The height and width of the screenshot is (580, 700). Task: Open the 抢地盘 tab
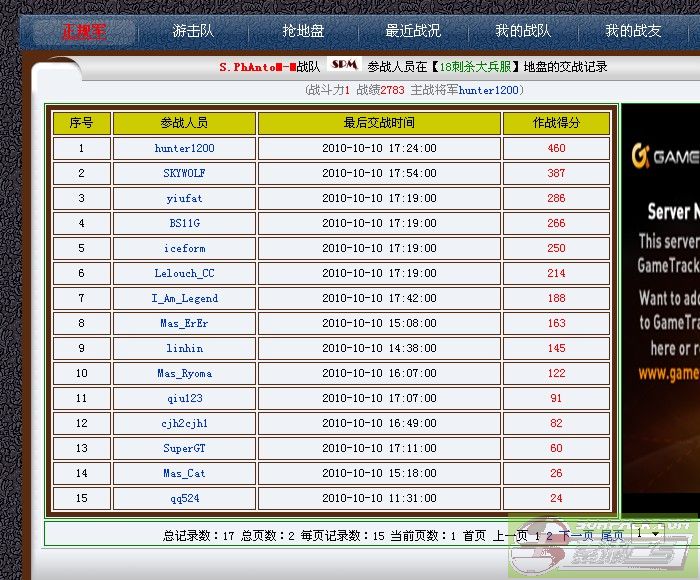pyautogui.click(x=303, y=31)
